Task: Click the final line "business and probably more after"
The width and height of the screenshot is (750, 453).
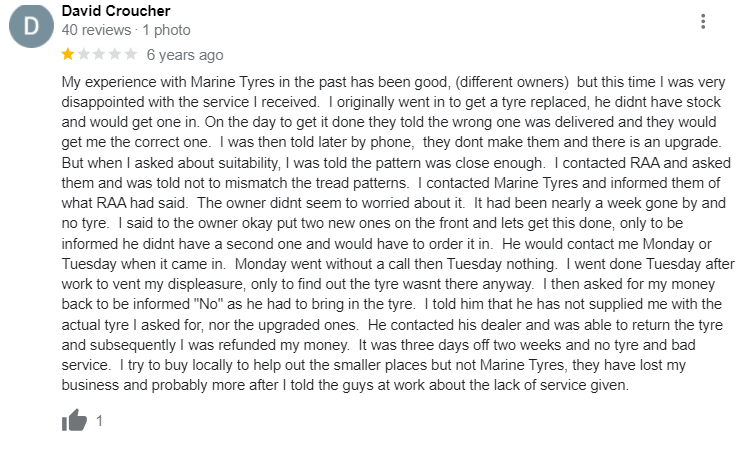Action: (x=170, y=385)
